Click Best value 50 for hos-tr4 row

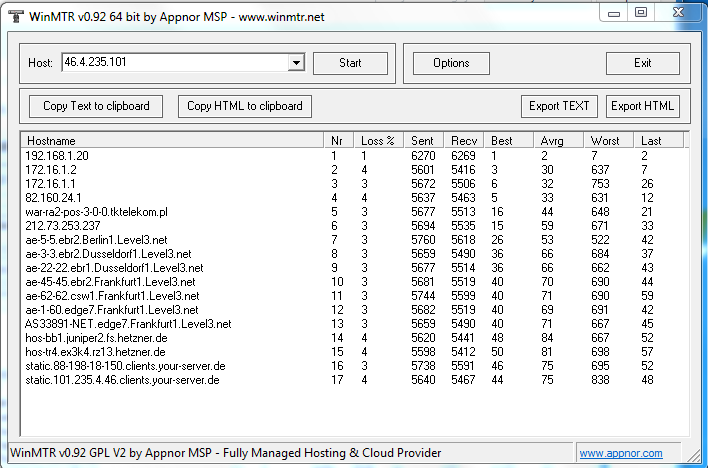(x=497, y=352)
